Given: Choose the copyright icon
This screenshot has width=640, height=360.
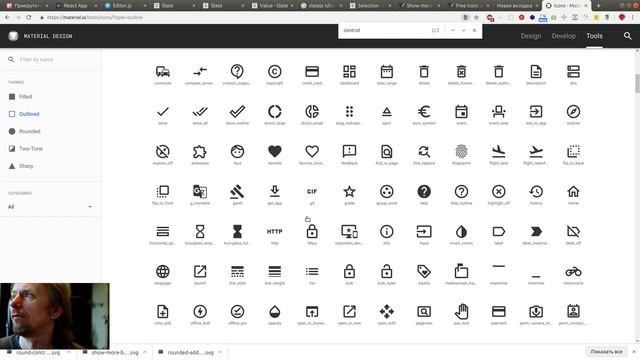Looking at the screenshot, I should pyautogui.click(x=275, y=72).
